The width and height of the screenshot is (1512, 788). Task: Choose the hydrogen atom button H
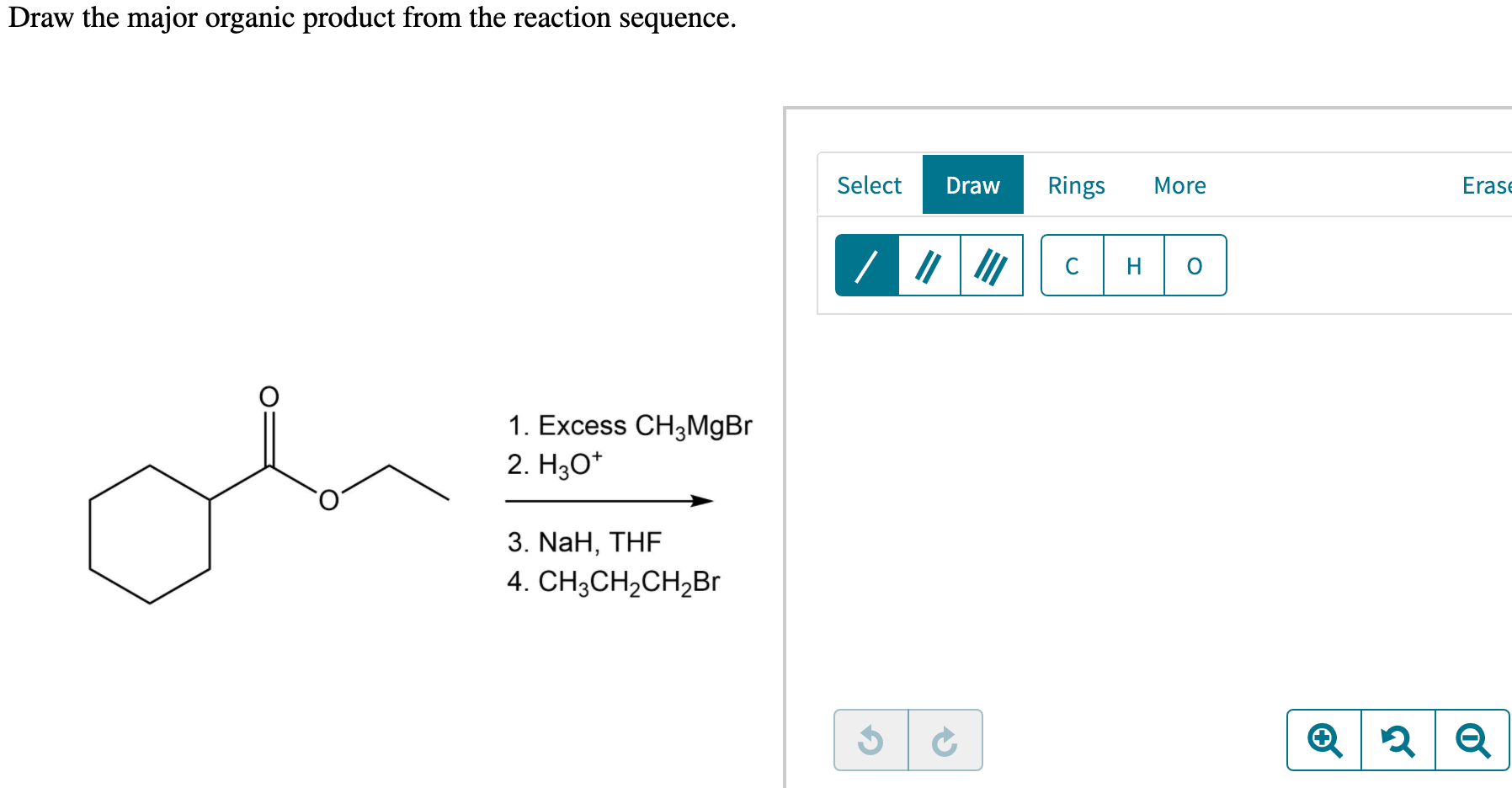click(x=1134, y=265)
